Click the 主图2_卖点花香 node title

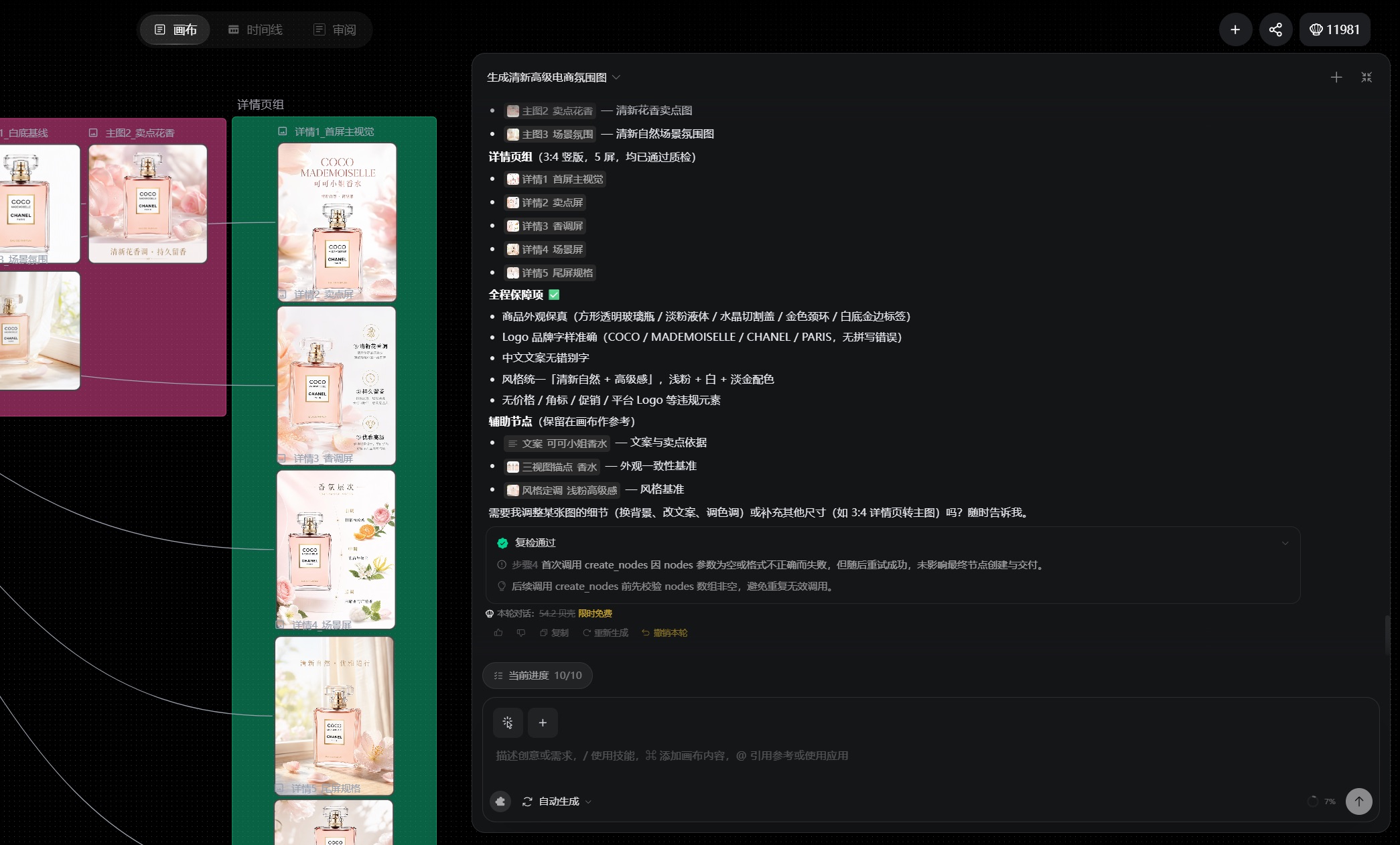(140, 133)
